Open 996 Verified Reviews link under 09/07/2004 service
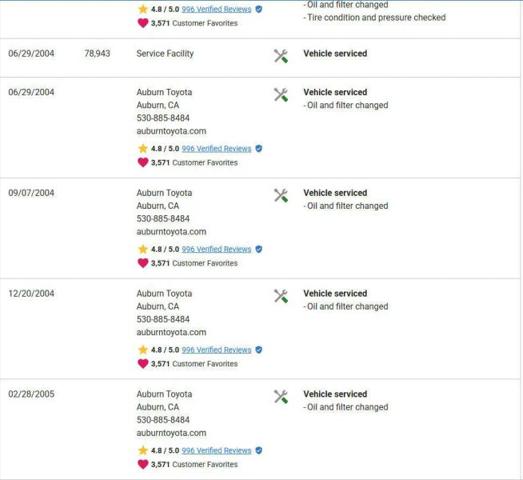The width and height of the screenshot is (523, 480). pos(216,249)
